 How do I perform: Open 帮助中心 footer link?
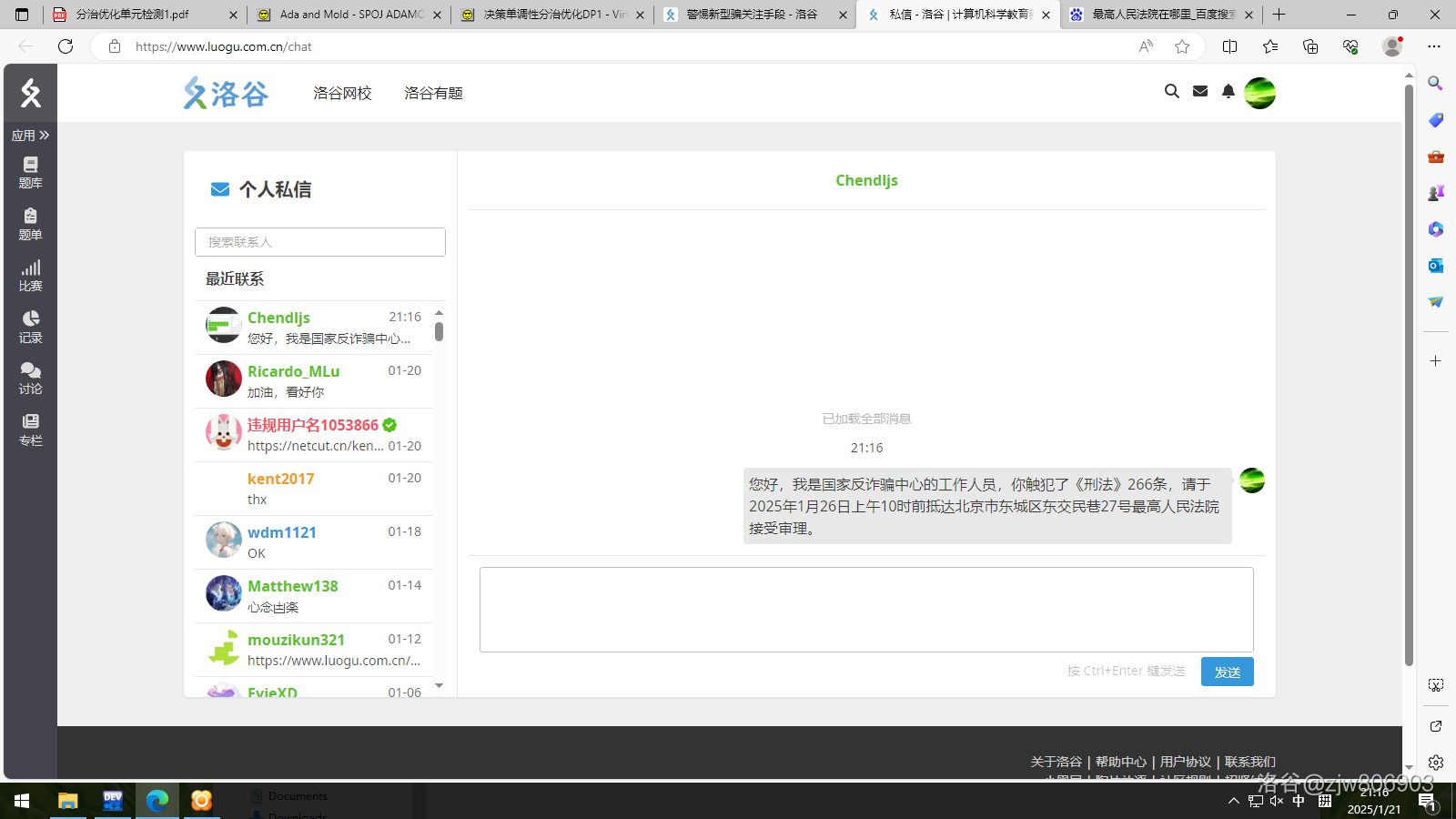pyautogui.click(x=1120, y=762)
